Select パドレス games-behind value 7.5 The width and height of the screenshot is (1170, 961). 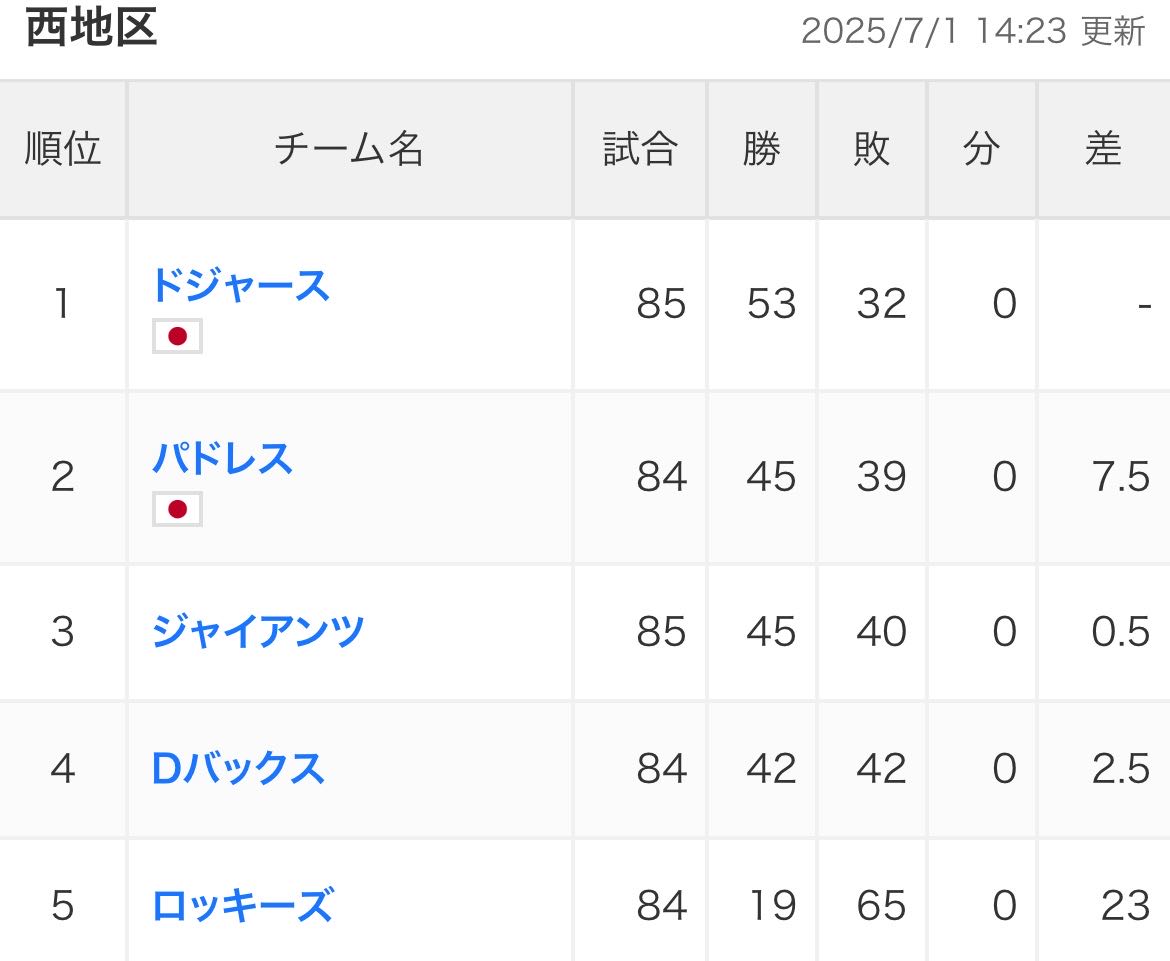pyautogui.click(x=1121, y=477)
